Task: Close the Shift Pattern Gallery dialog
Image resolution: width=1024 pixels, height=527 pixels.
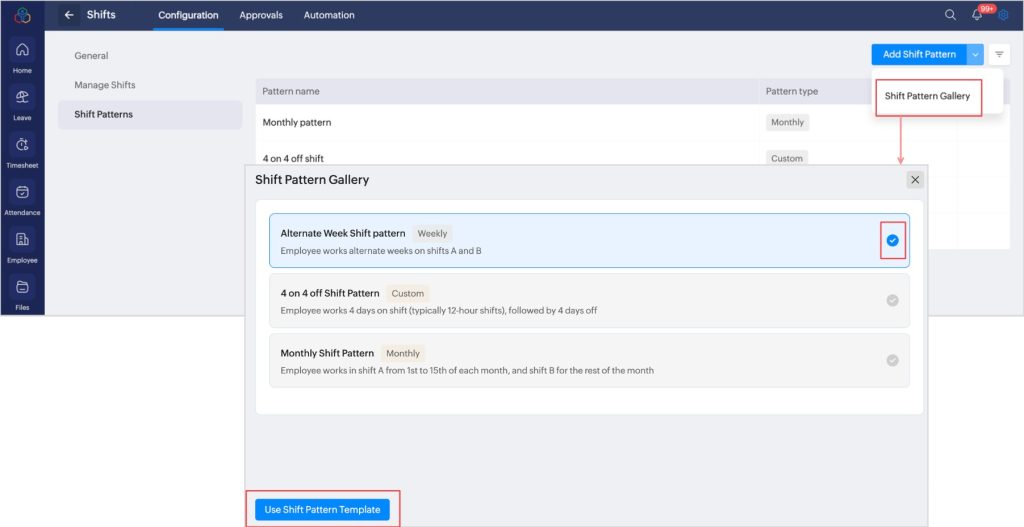Action: (915, 180)
